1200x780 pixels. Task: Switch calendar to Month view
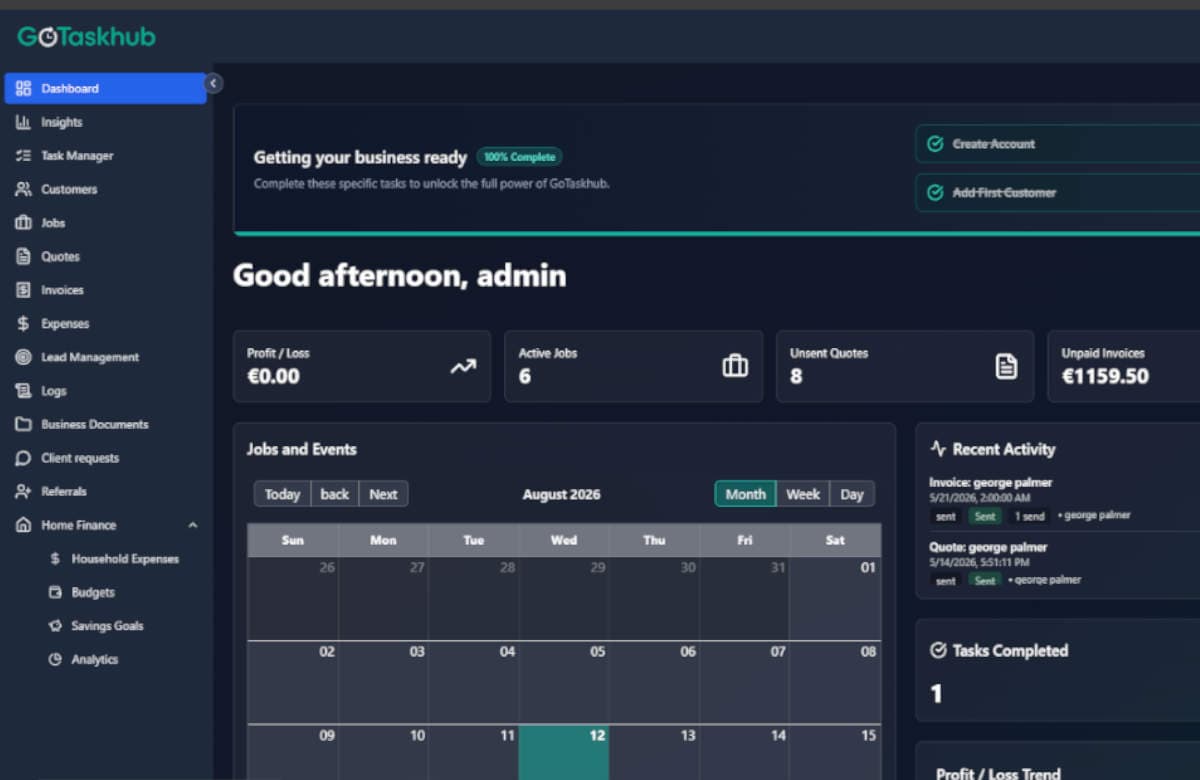point(745,494)
